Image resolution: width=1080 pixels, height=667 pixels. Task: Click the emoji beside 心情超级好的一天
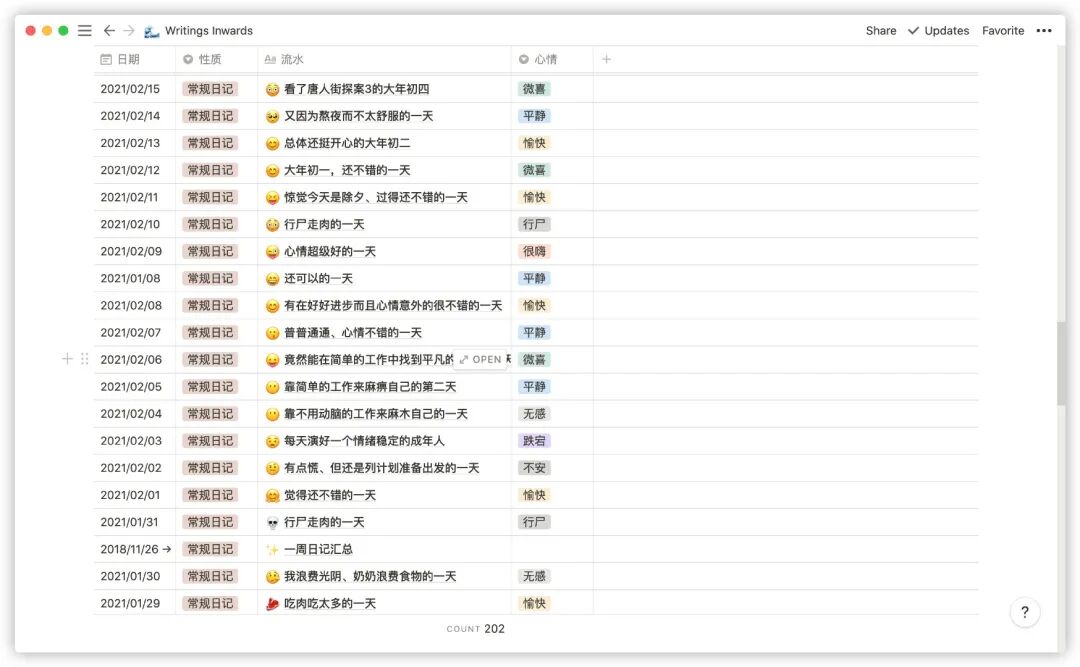tap(273, 252)
